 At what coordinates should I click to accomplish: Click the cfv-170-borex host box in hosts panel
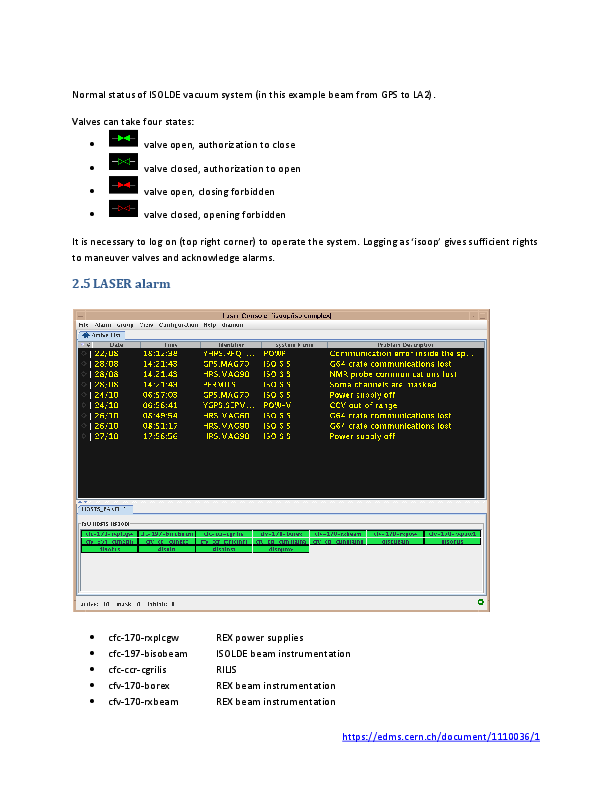[x=281, y=533]
